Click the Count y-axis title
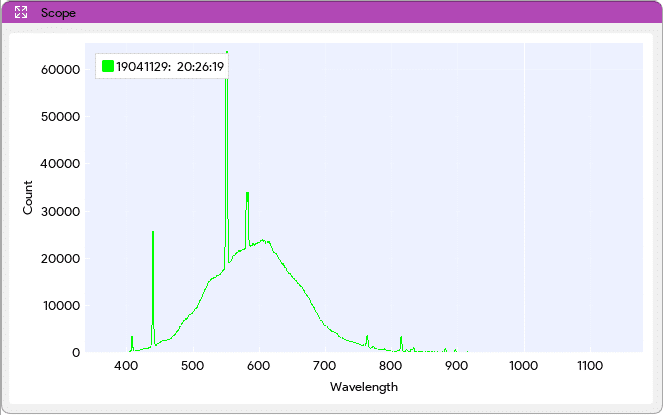The height and width of the screenshot is (415, 663). 28,197
